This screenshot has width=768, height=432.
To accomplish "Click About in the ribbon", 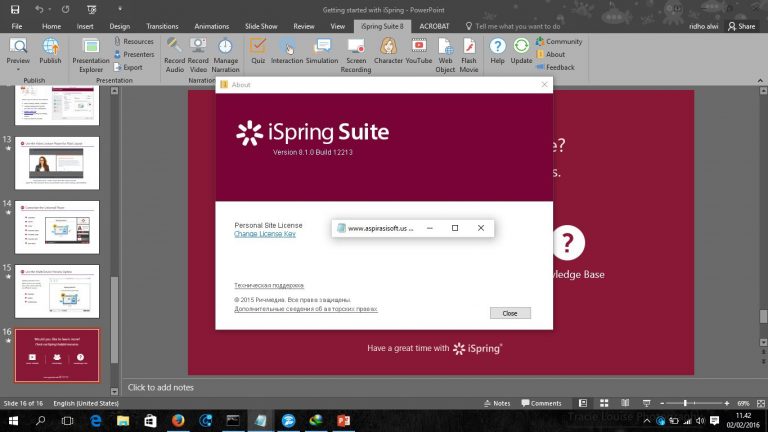I will click(551, 54).
